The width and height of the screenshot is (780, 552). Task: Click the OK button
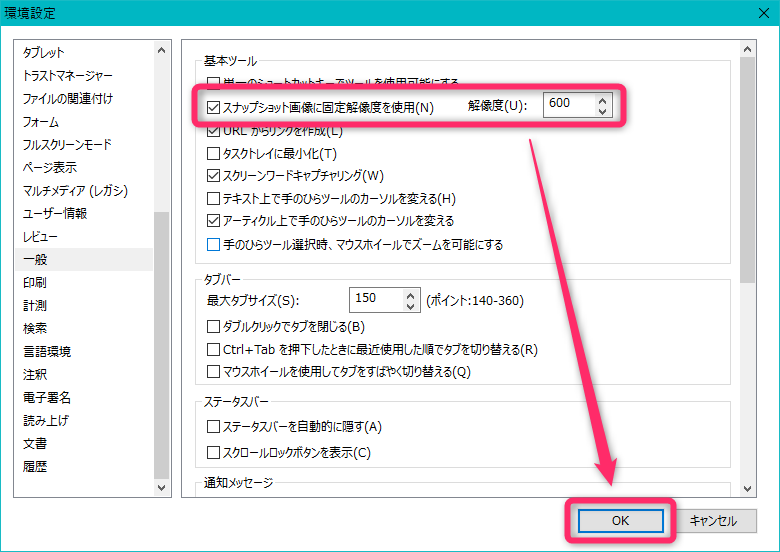point(621,520)
